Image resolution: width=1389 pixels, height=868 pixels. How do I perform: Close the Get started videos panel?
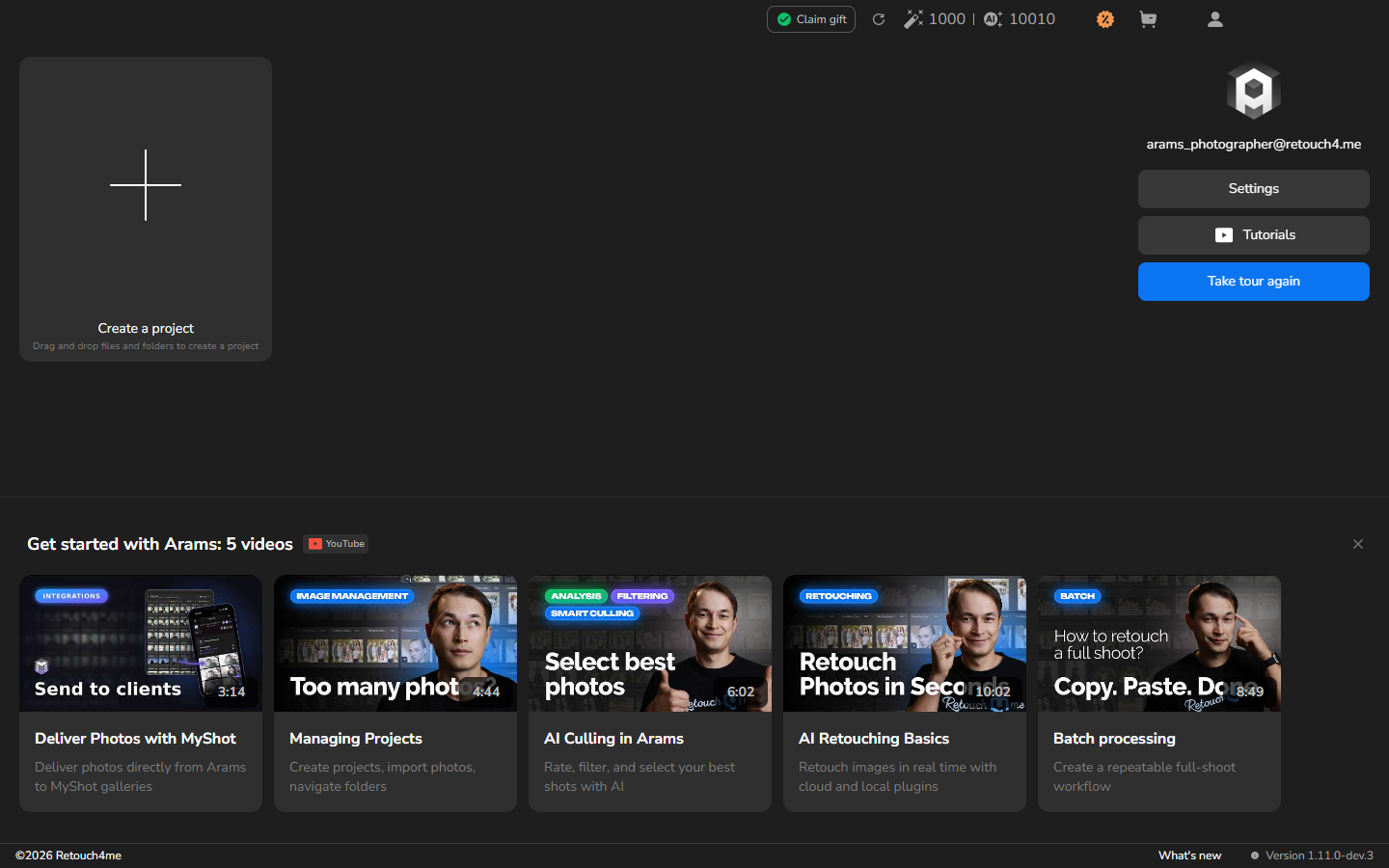click(1358, 544)
